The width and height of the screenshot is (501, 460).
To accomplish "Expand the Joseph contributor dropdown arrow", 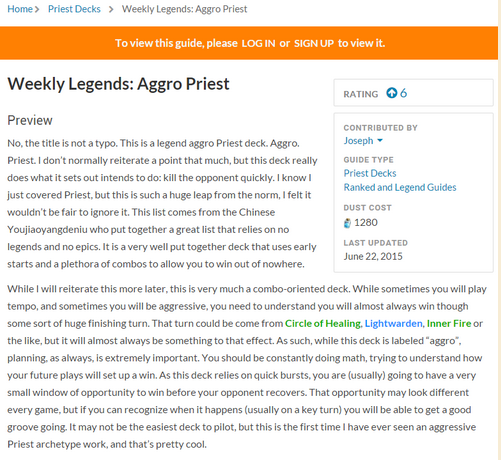I will click(x=380, y=141).
